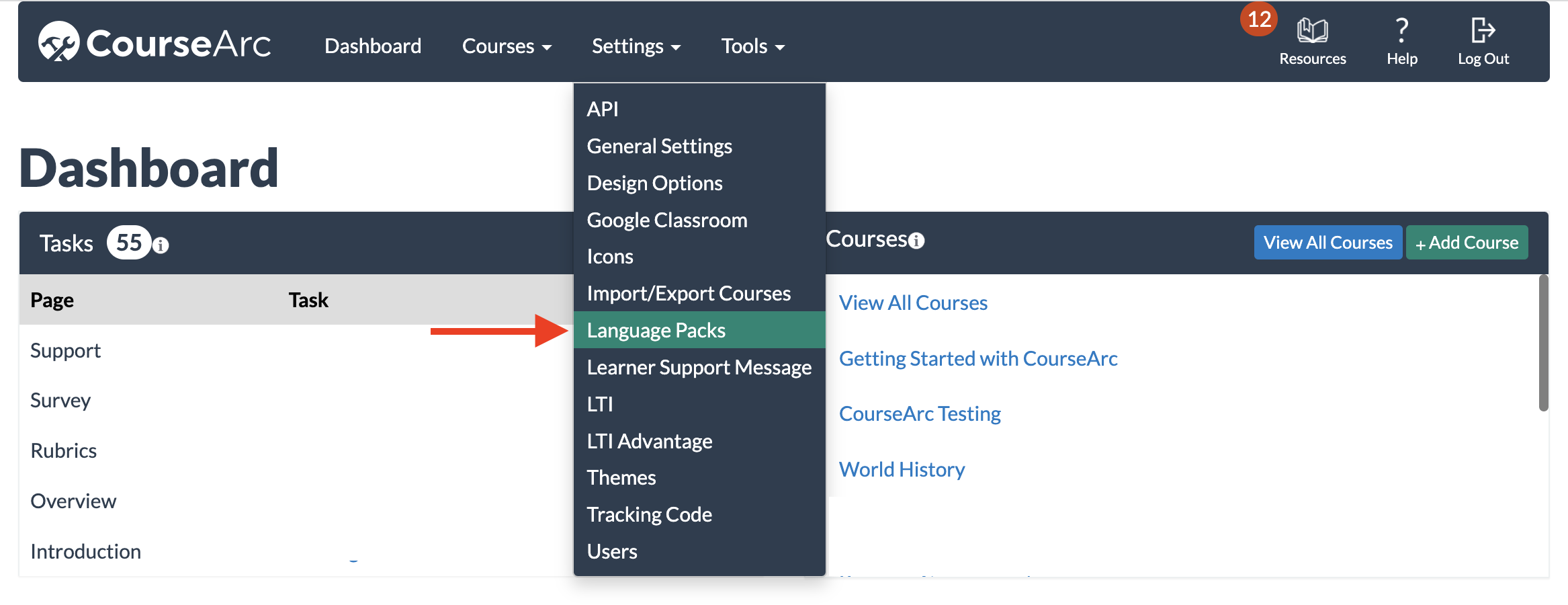Image resolution: width=1568 pixels, height=605 pixels.
Task: Click the CourseArc logo
Action: point(154,42)
